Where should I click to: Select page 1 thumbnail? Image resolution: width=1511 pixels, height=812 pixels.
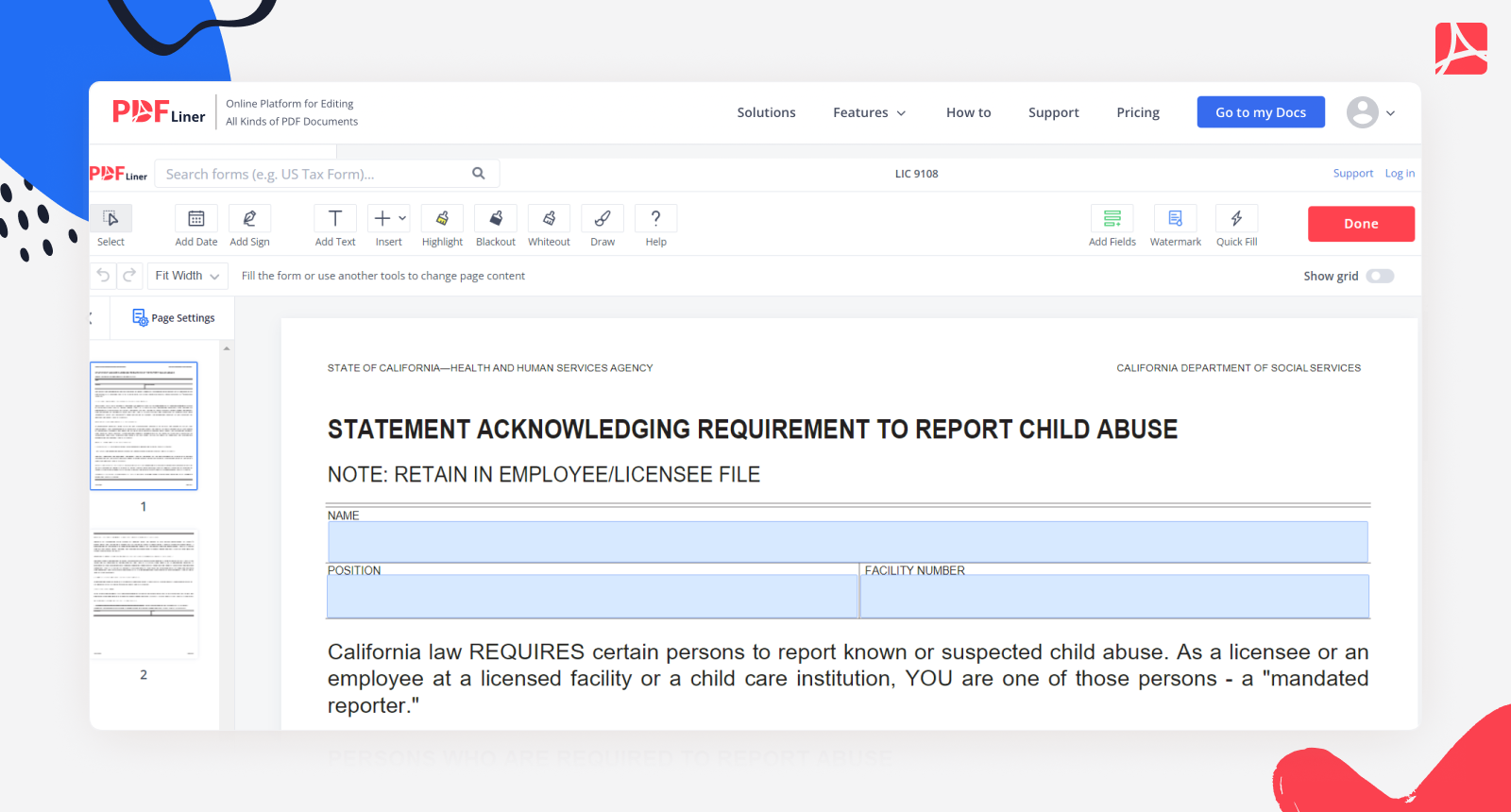[x=144, y=426]
